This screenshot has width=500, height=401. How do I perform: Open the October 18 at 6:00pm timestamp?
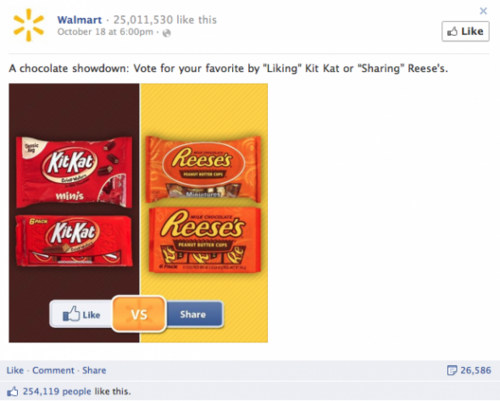coord(105,32)
